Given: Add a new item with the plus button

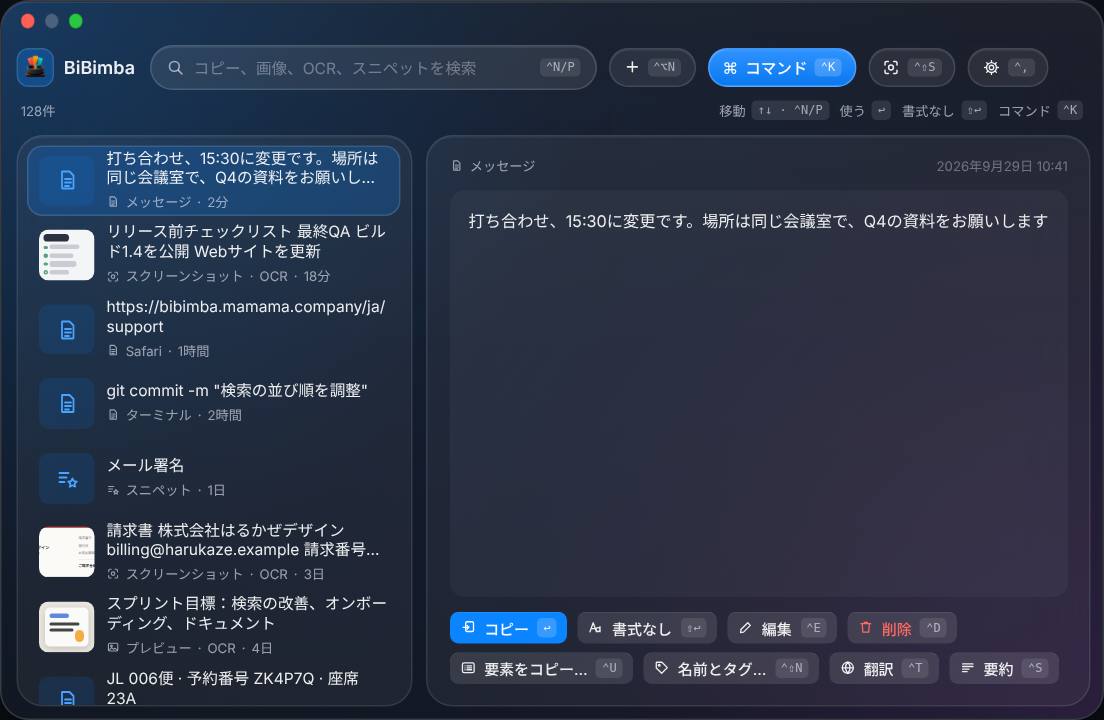Looking at the screenshot, I should (652, 68).
